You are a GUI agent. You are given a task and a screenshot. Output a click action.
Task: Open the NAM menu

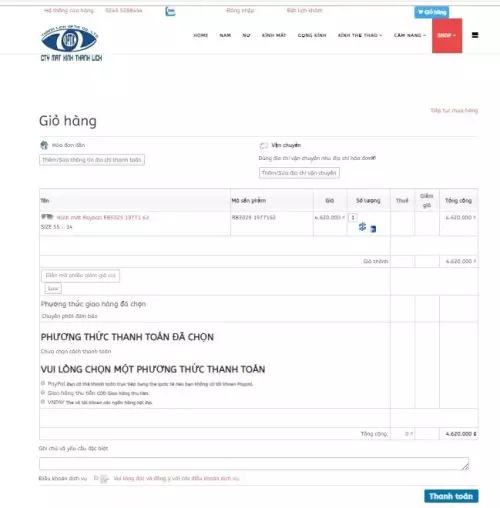tap(225, 35)
